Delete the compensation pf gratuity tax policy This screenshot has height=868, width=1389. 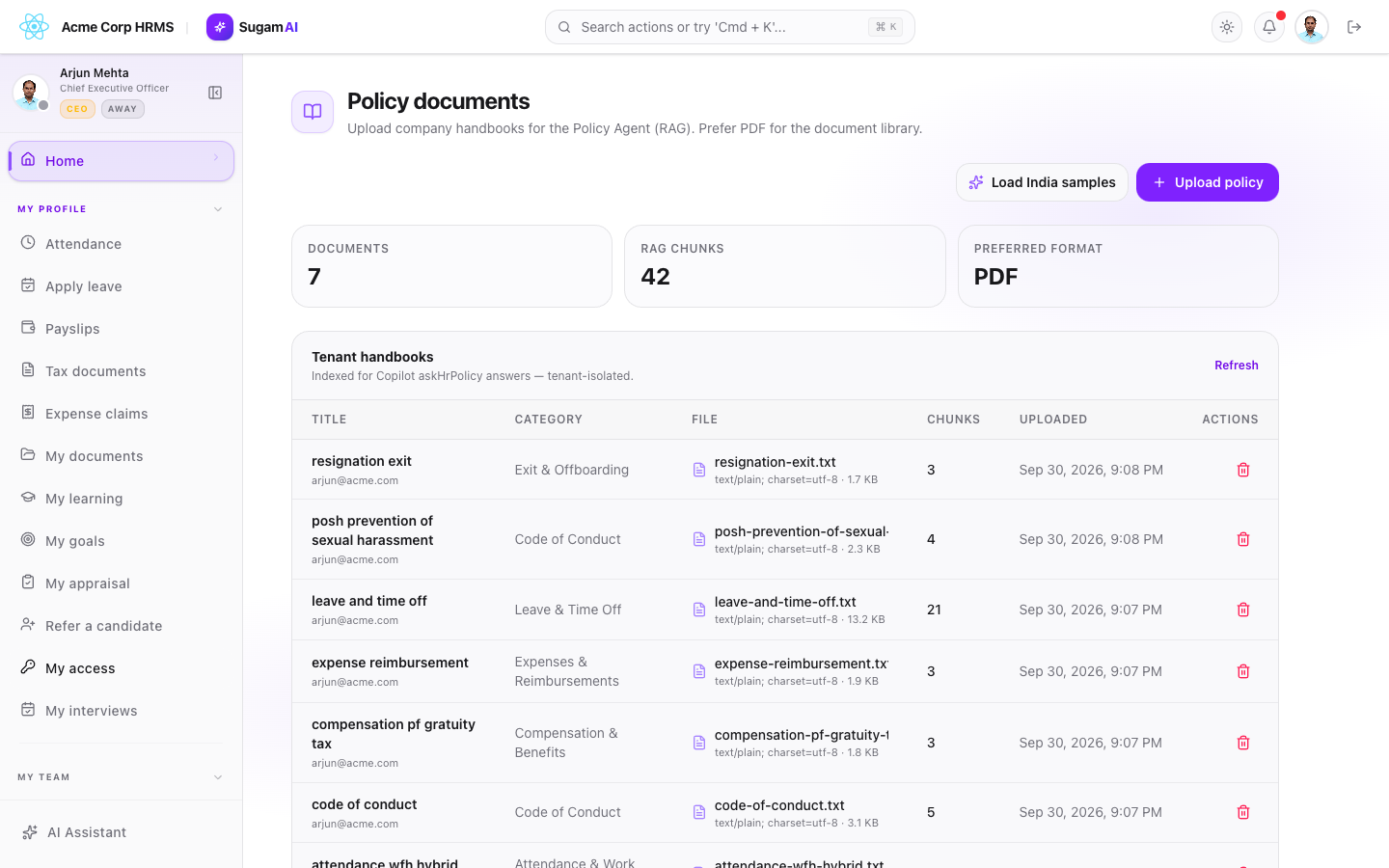point(1243,743)
